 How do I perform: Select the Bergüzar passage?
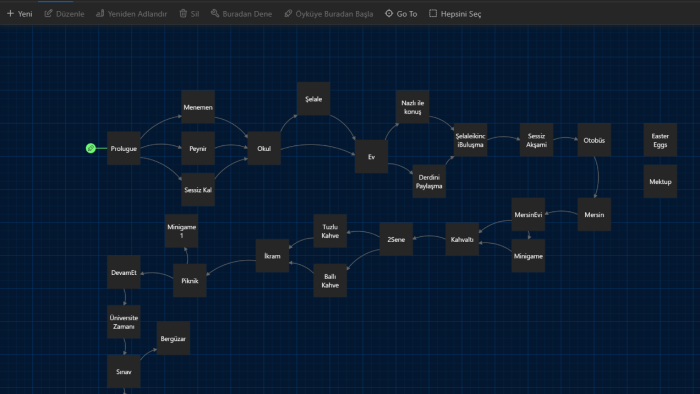(x=173, y=338)
